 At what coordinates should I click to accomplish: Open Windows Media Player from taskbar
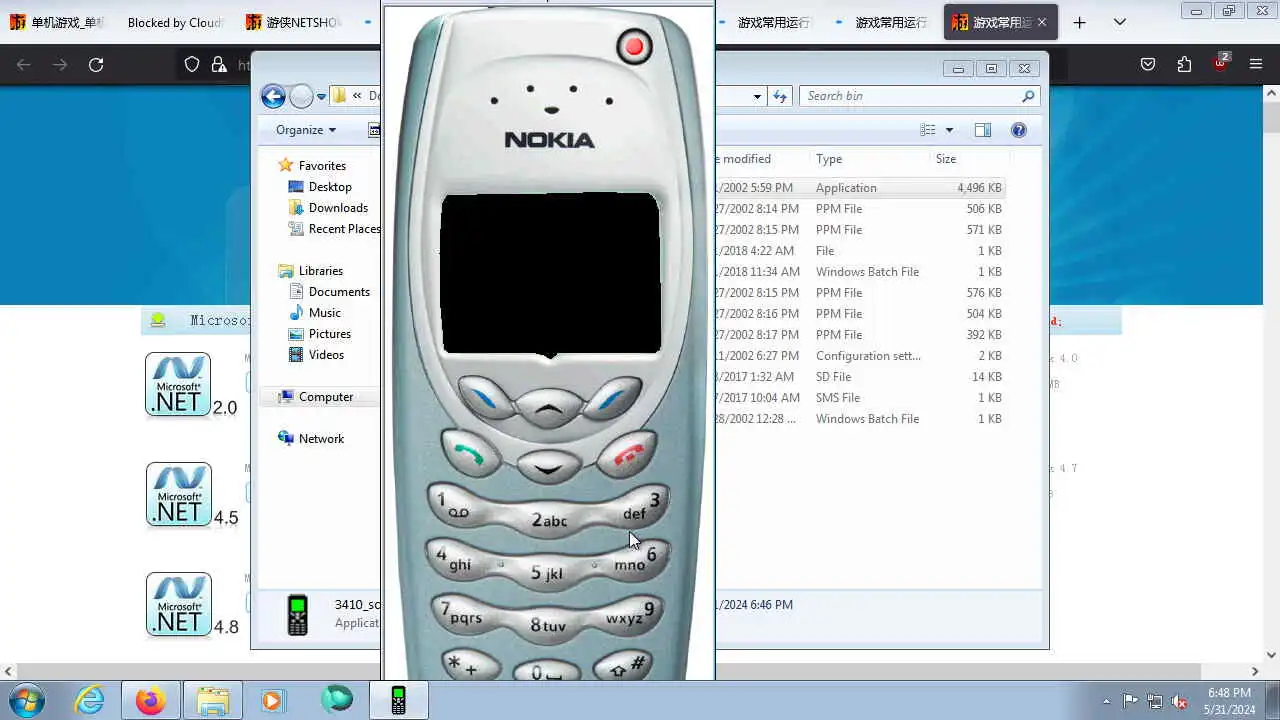pos(272,700)
